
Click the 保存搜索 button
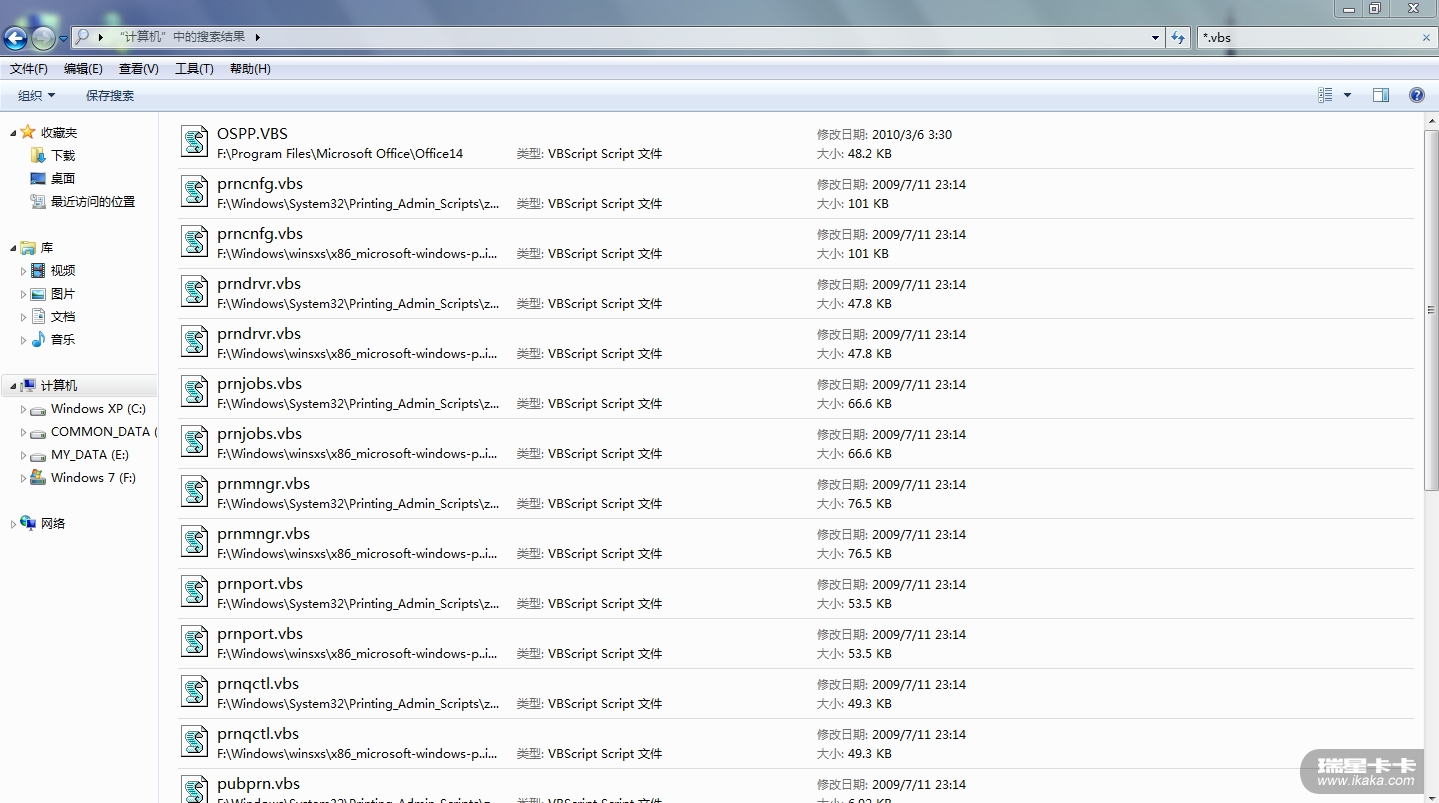110,96
